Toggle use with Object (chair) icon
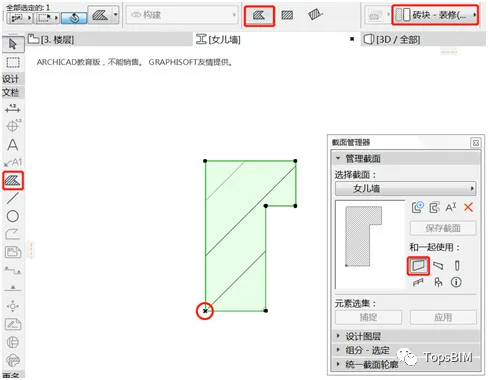Image resolution: width=488 pixels, height=380 pixels. click(438, 282)
